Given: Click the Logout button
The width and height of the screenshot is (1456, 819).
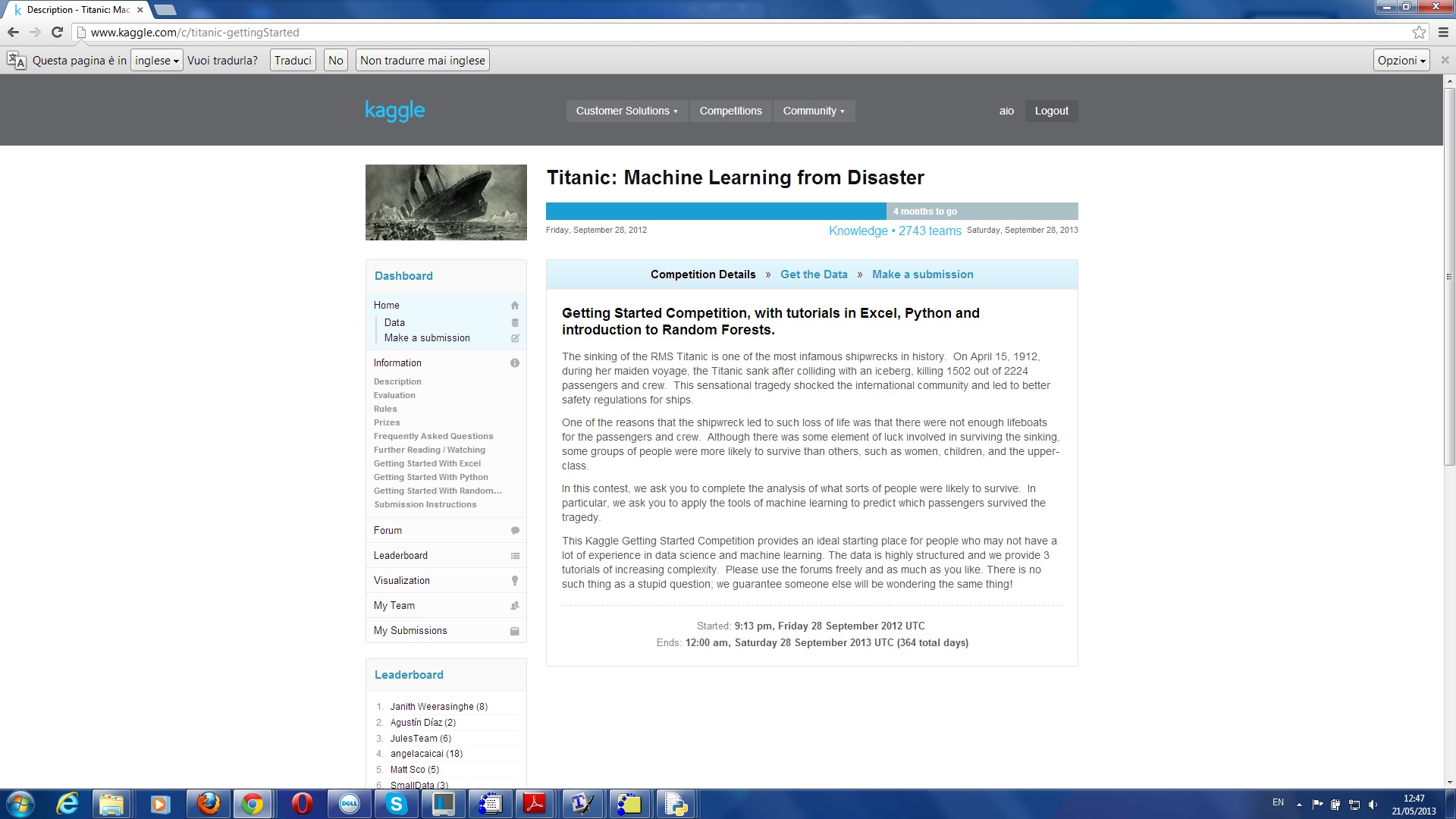Looking at the screenshot, I should [1051, 111].
